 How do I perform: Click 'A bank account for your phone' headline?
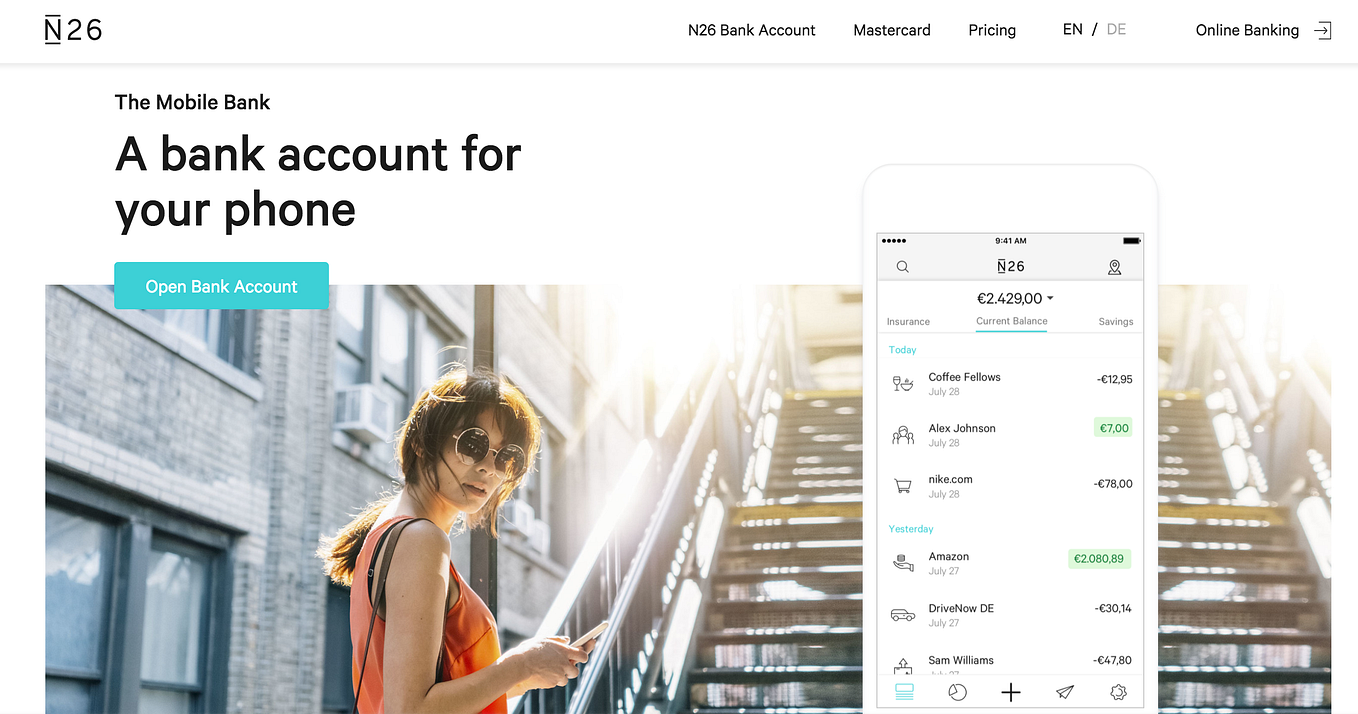point(318,182)
